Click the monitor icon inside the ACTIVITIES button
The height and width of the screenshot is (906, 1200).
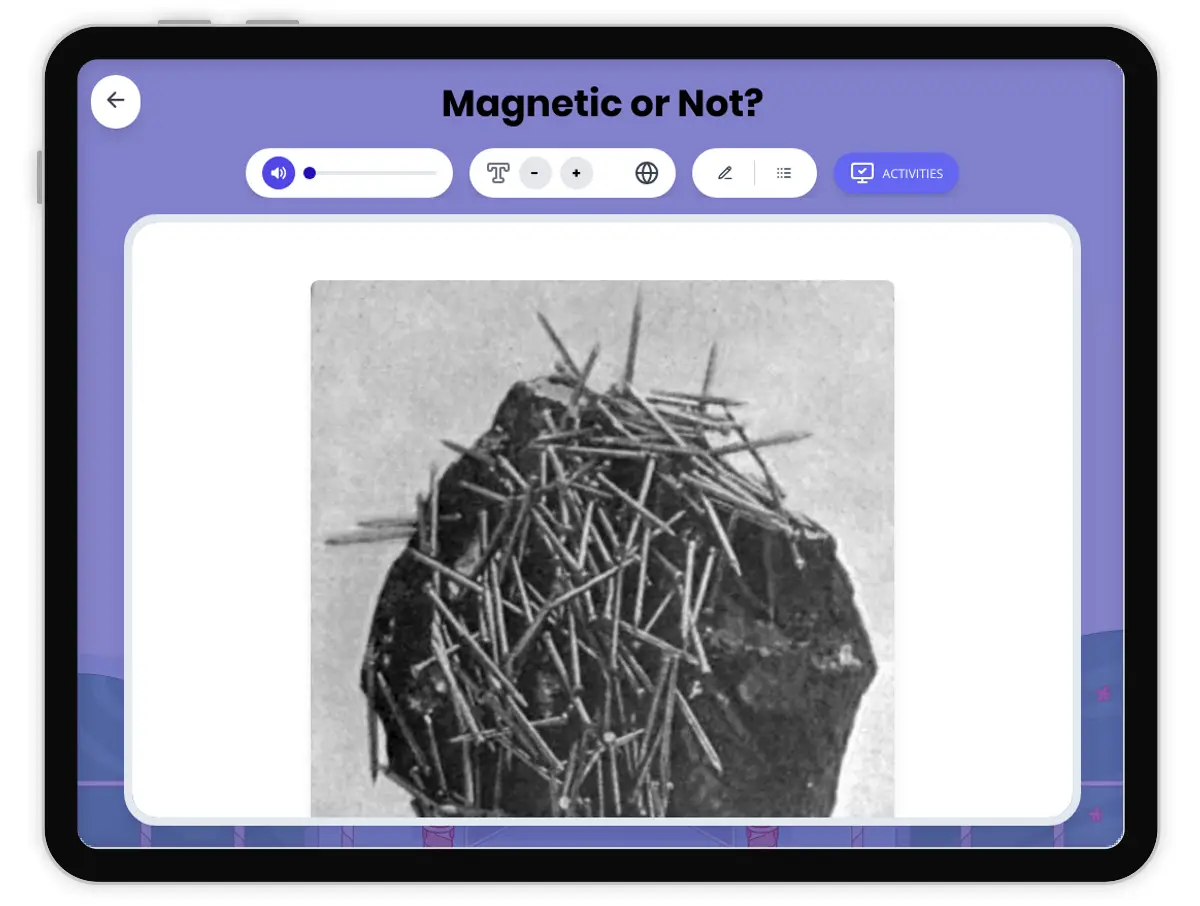862,173
